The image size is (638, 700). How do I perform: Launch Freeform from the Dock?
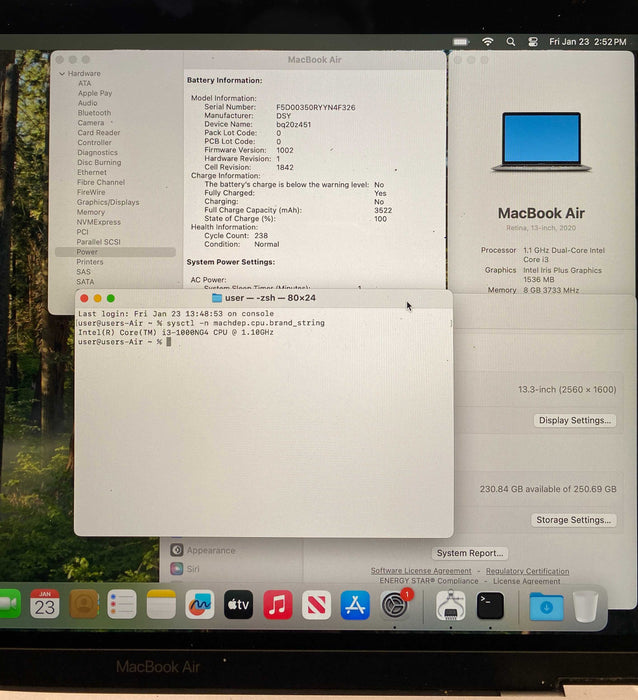[x=200, y=604]
